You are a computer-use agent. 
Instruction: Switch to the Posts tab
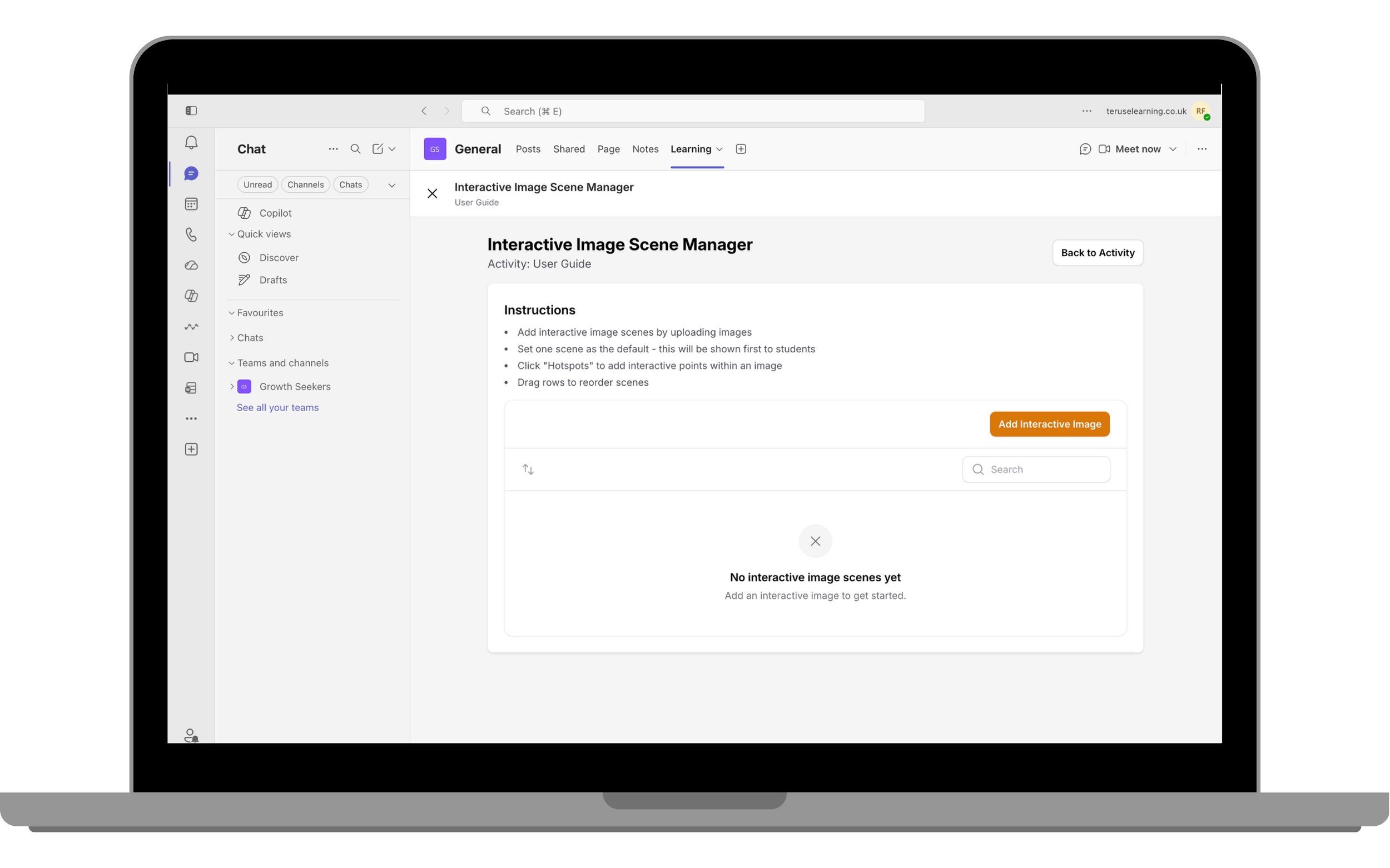(x=528, y=149)
